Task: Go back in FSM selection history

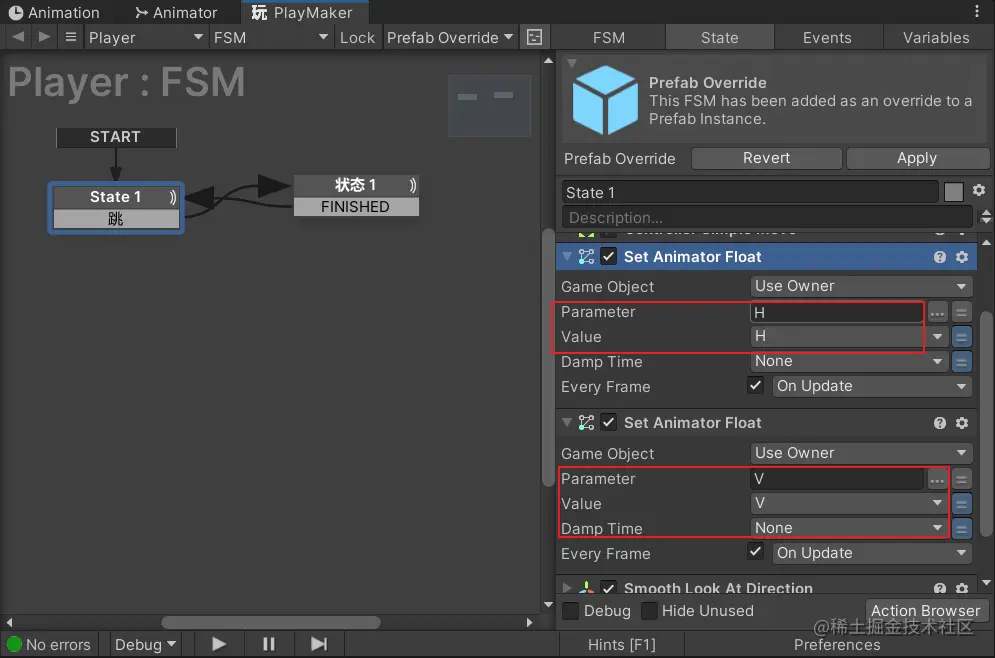Action: [18, 37]
